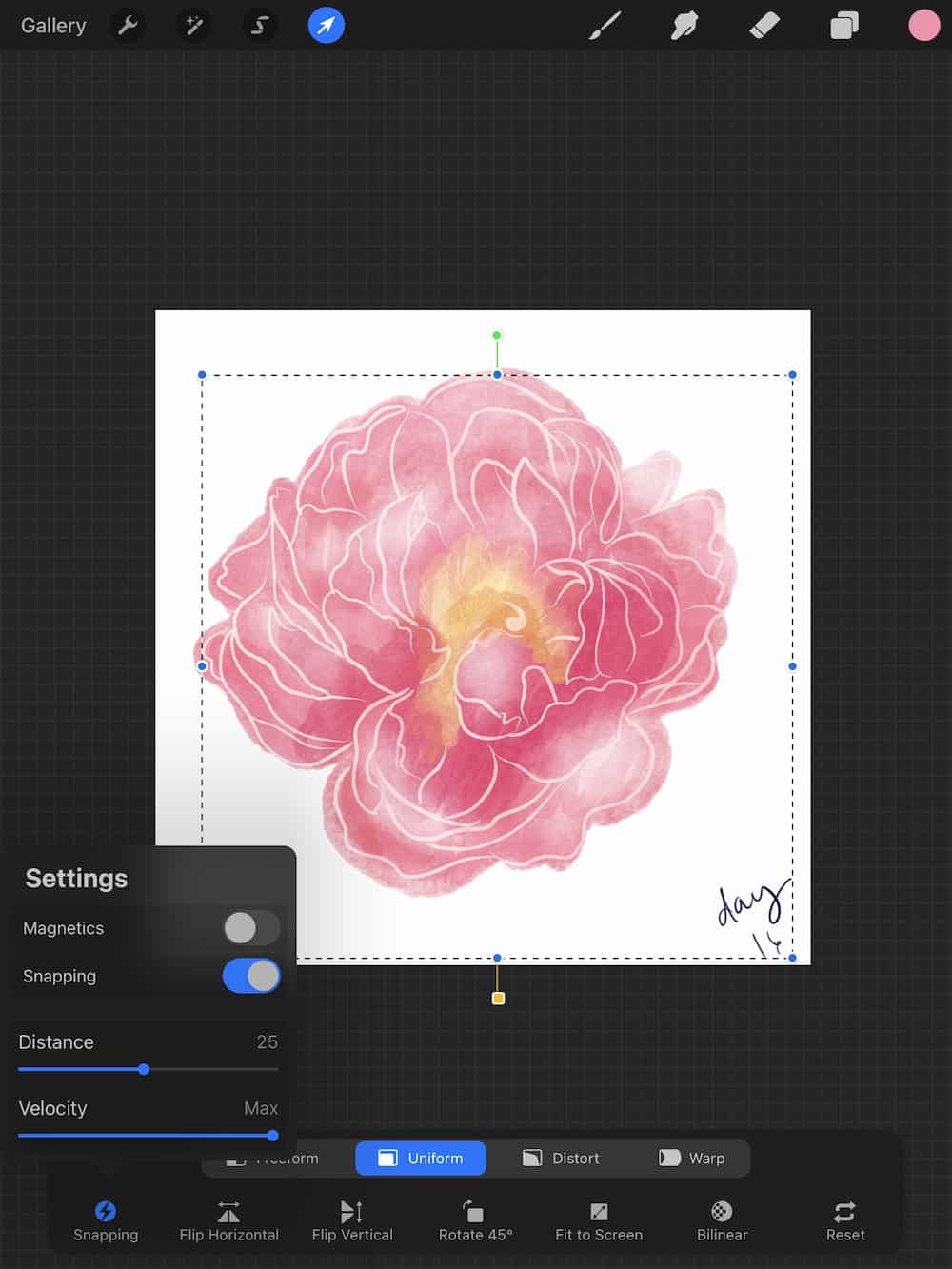The height and width of the screenshot is (1269, 952).
Task: Change the Bilinear interpolation setting
Action: (721, 1219)
